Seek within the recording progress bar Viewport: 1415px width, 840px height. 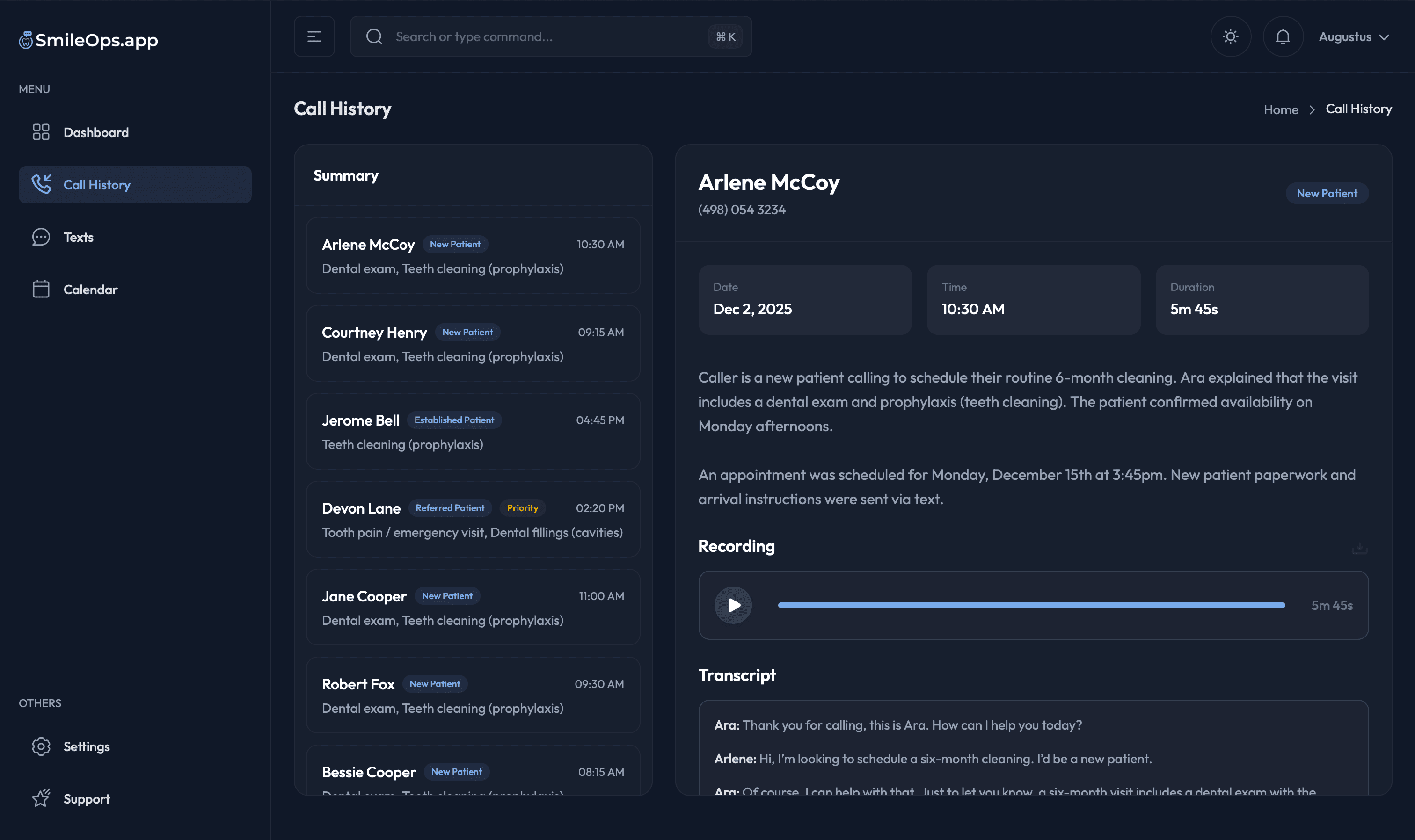coord(1030,605)
